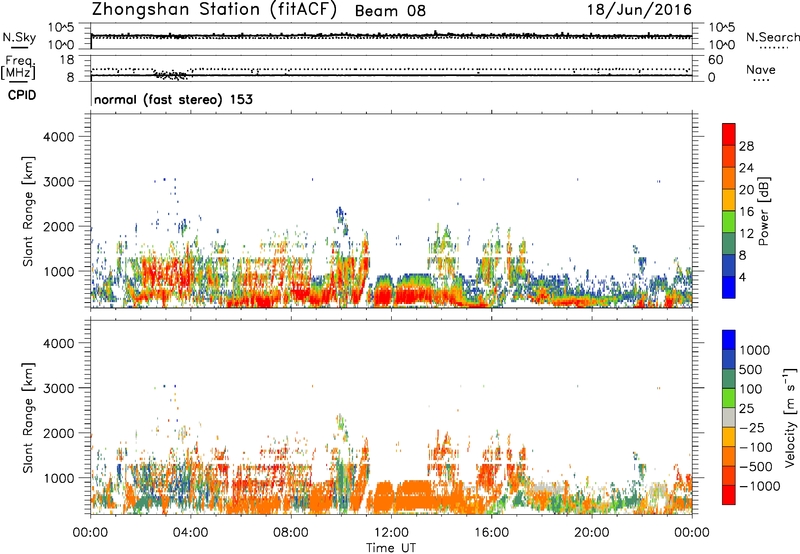Screen dimensions: 800x554
Task: Pick the bright blue top velocity colorbar segment
Action: [x=729, y=340]
